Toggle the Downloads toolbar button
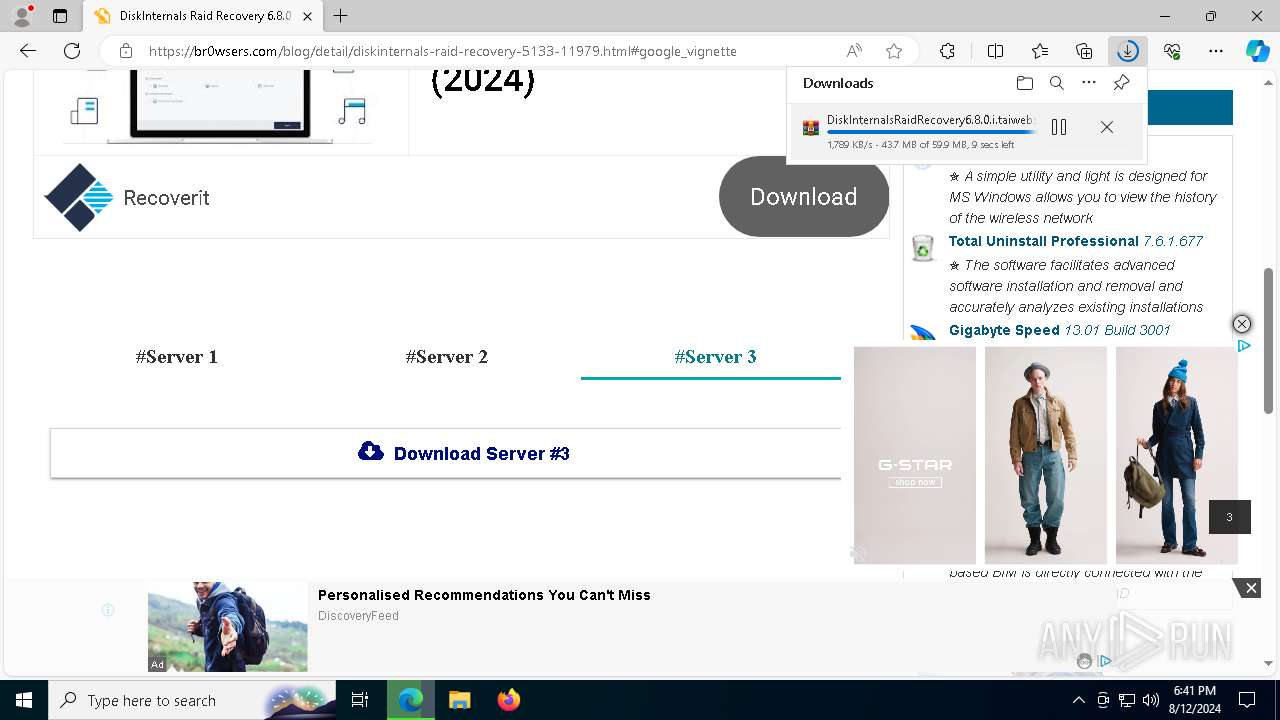Image resolution: width=1280 pixels, height=720 pixels. [x=1128, y=51]
